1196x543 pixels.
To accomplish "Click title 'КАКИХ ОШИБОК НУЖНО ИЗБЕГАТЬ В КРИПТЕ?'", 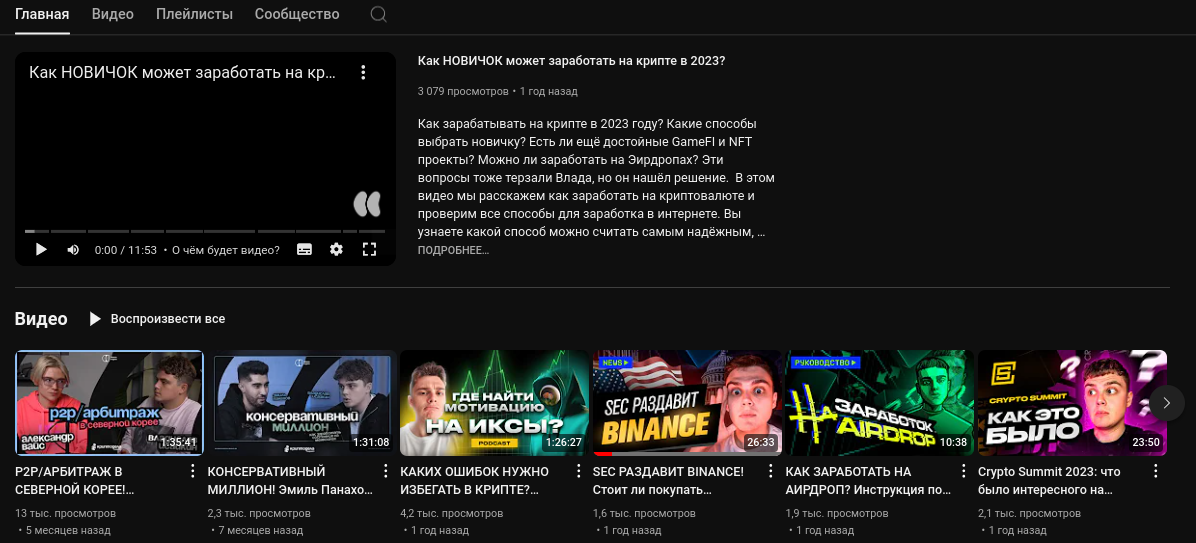I will point(474,480).
